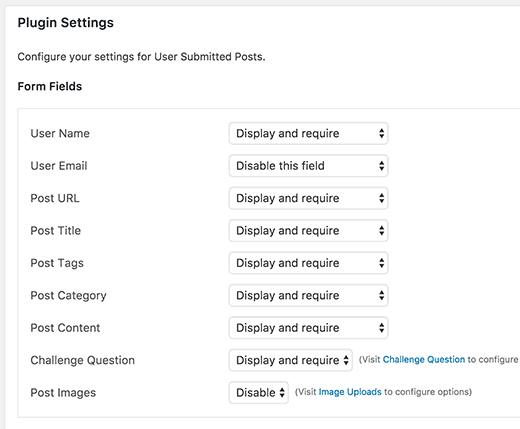Open the Post Category dropdown

308,295
